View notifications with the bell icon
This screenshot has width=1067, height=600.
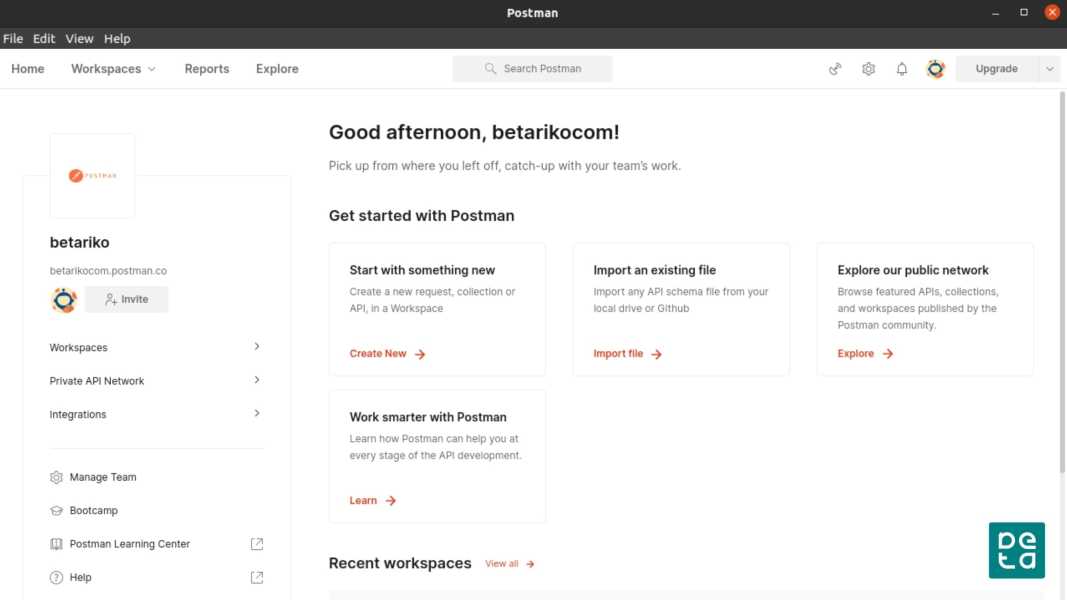pos(901,68)
